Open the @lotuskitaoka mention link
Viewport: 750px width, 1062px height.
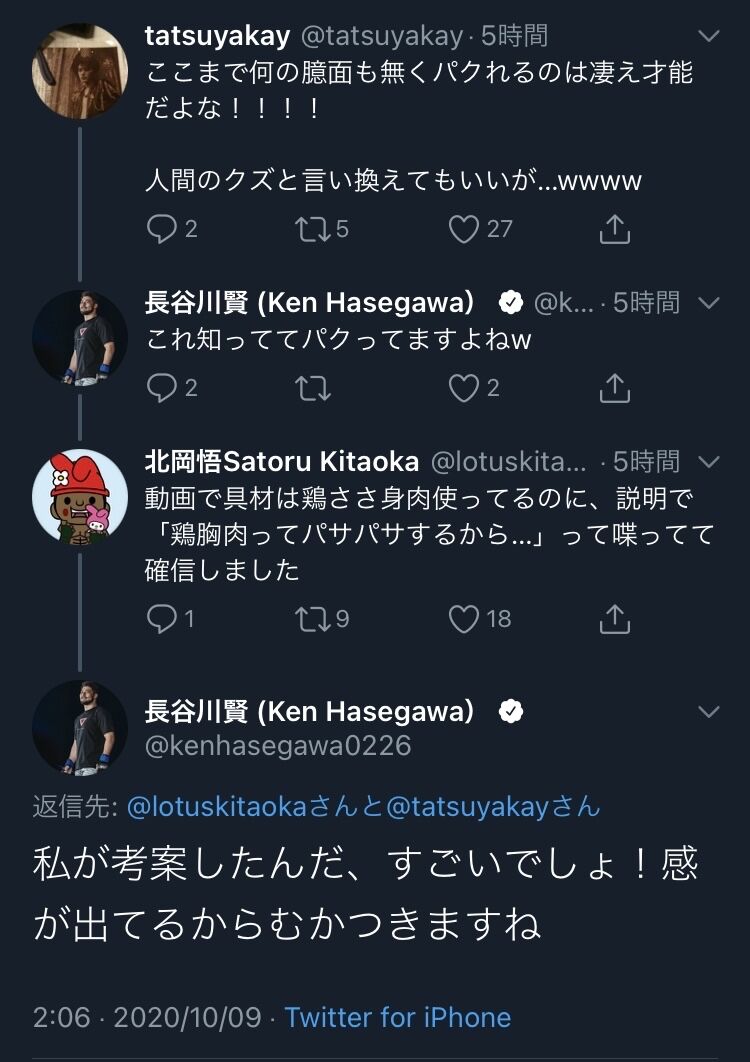(218, 807)
